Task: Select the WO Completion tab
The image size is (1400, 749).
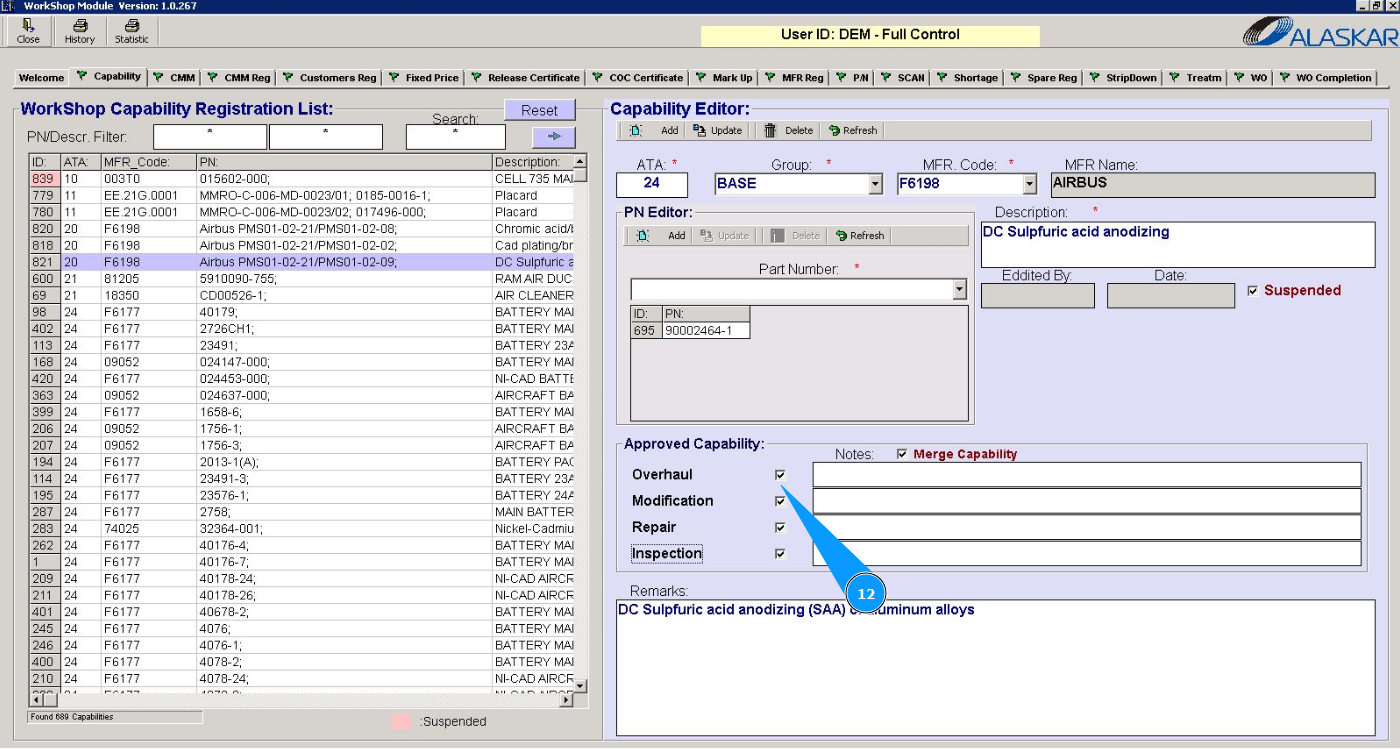Action: [1326, 77]
